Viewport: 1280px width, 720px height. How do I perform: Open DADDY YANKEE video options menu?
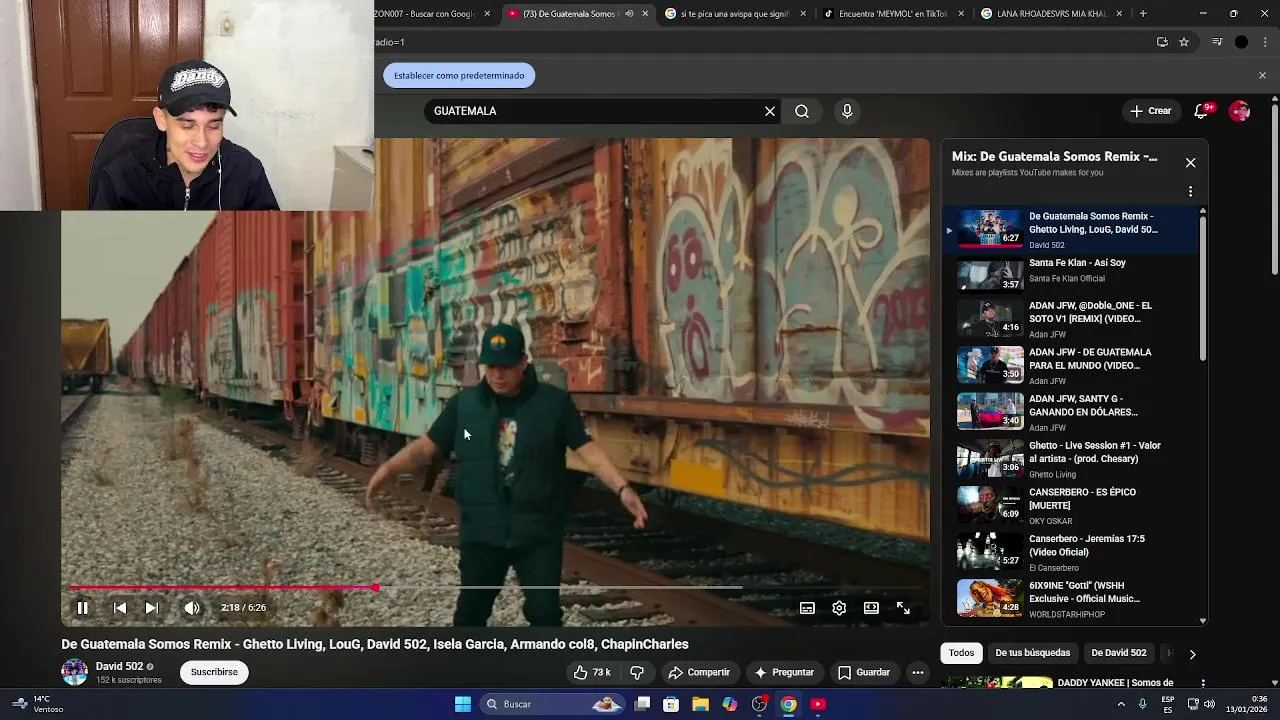(1203, 683)
